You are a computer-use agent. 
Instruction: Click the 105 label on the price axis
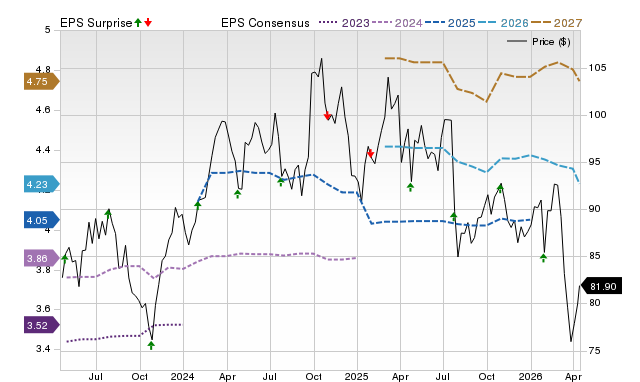pos(597,68)
